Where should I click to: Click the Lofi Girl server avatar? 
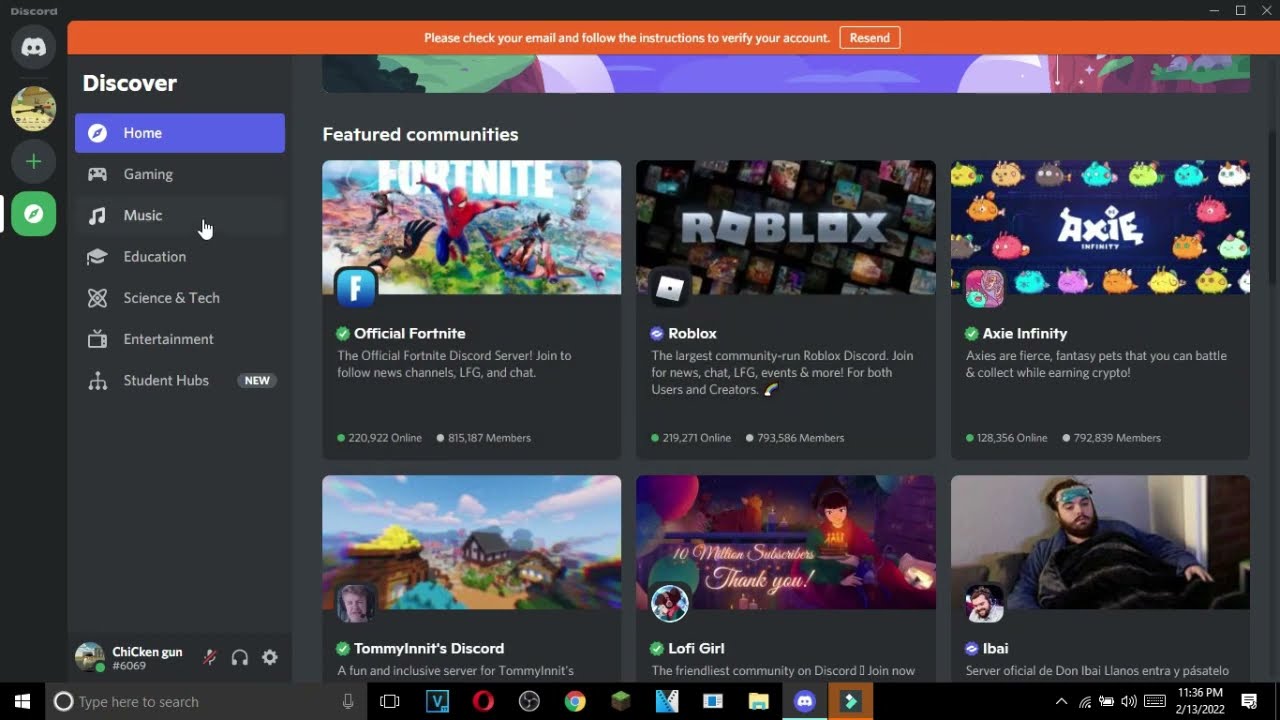[670, 603]
